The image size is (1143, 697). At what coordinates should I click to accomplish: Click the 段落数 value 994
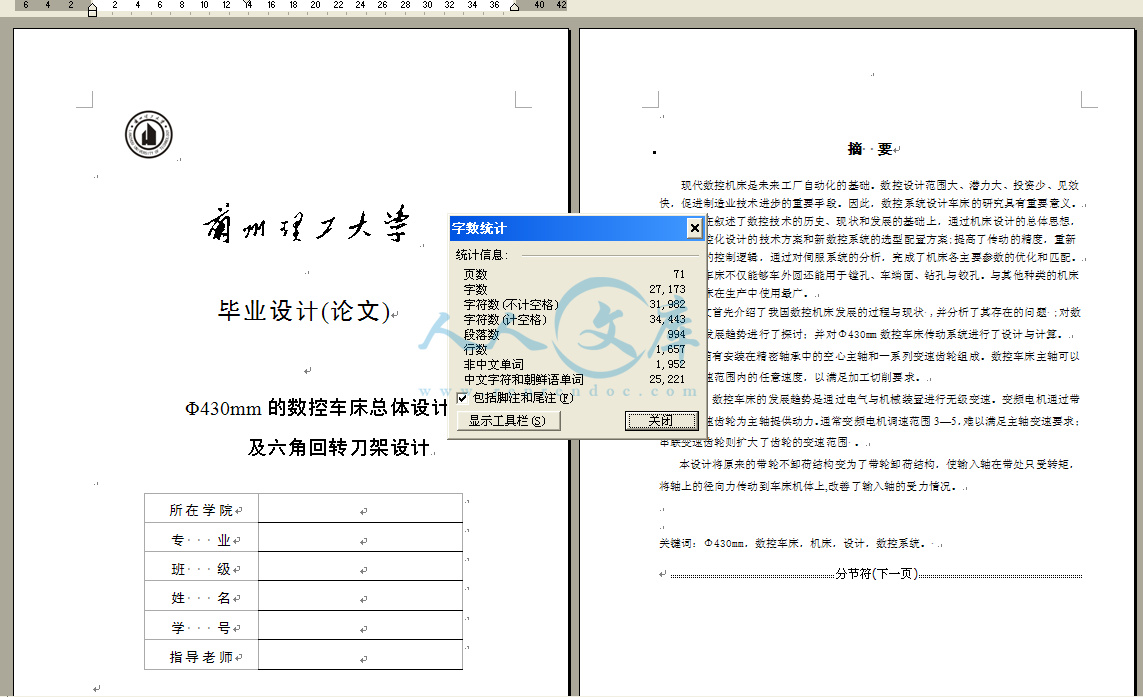click(676, 335)
